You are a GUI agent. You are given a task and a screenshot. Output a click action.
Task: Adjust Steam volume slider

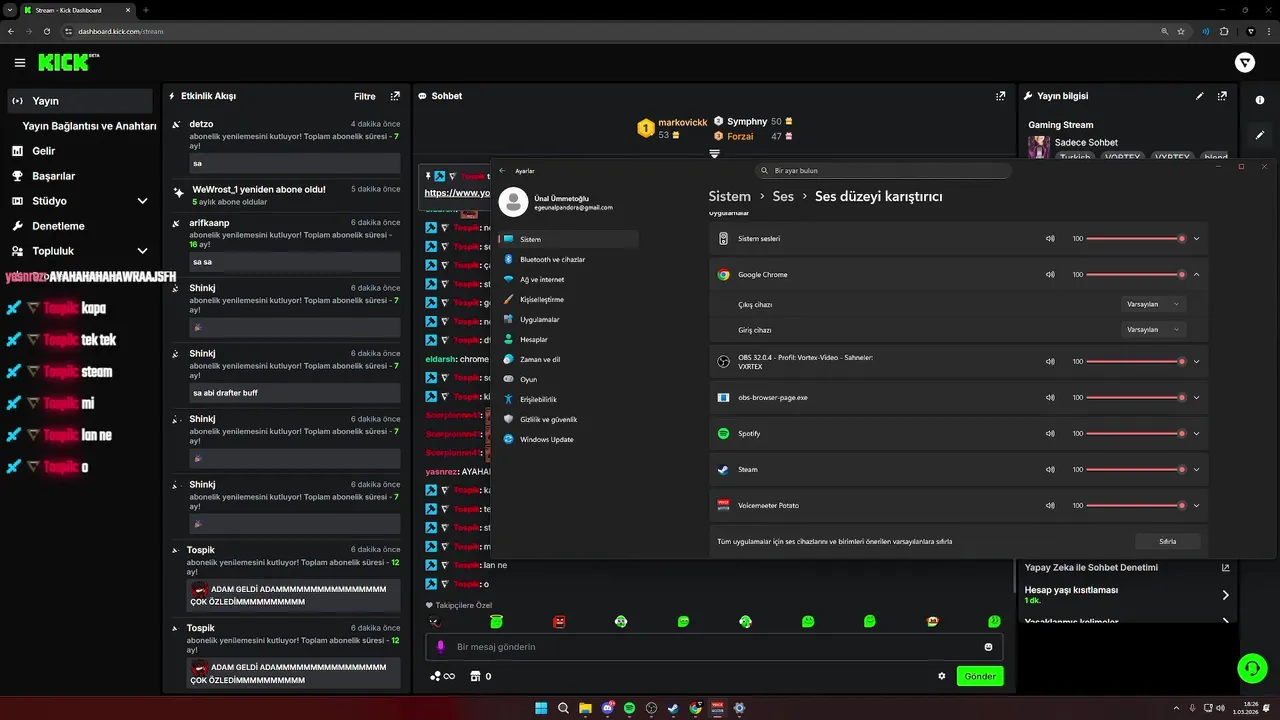(1134, 469)
